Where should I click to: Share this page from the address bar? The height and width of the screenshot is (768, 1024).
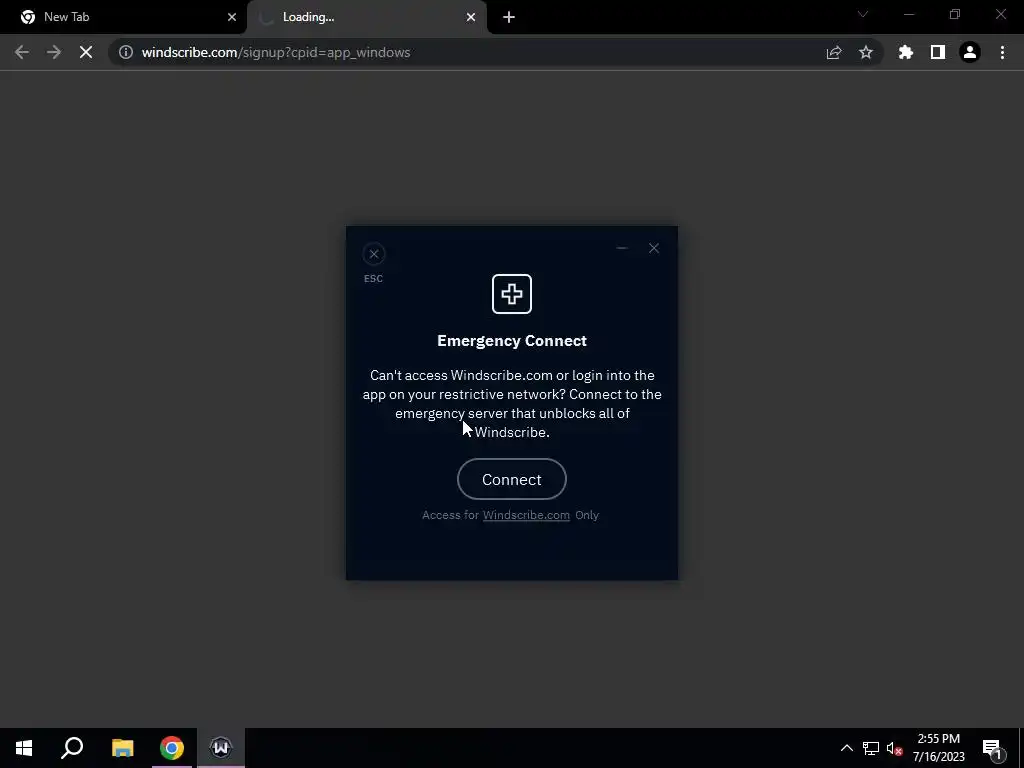tap(834, 52)
